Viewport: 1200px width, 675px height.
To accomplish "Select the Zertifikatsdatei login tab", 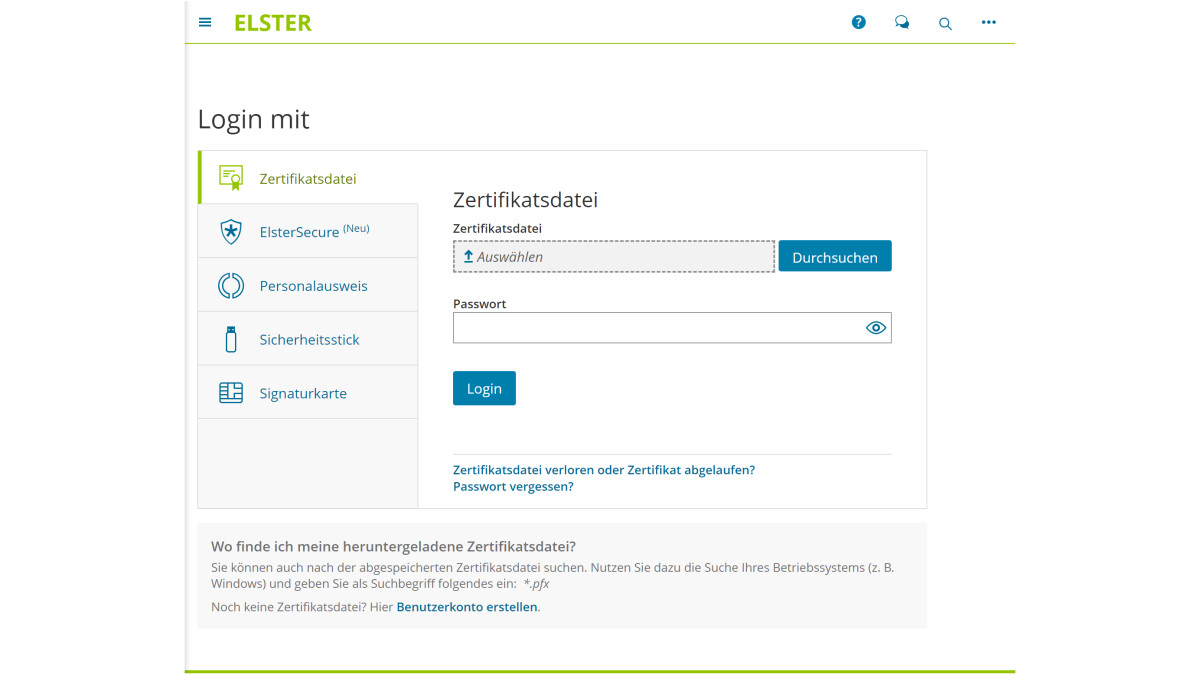I will (309, 178).
